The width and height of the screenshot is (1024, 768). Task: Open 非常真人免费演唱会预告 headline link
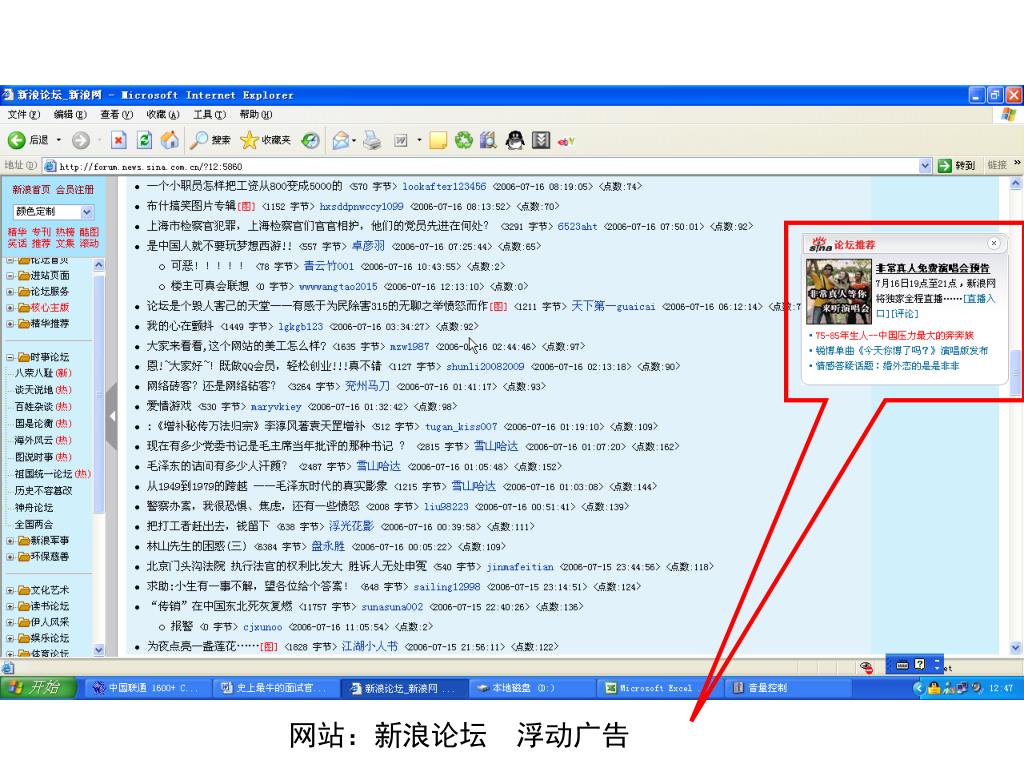932,268
